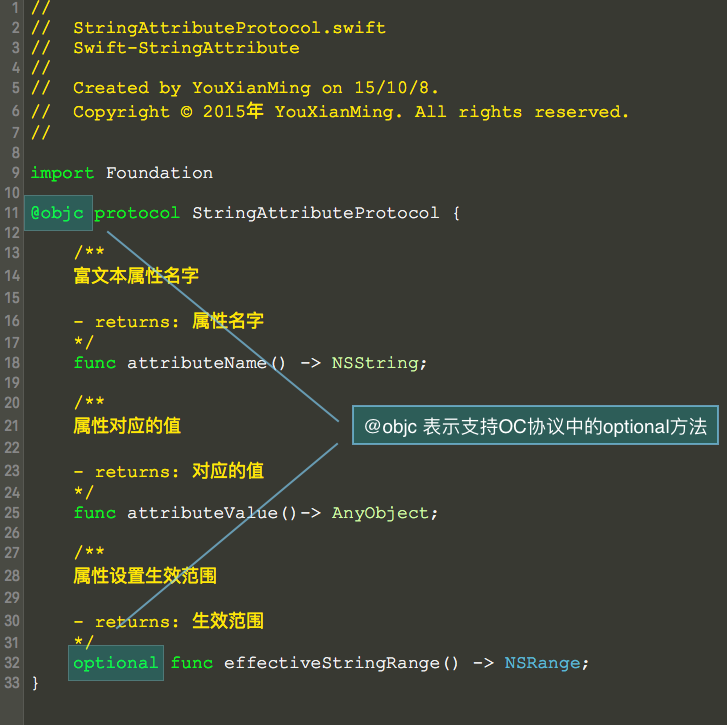The image size is (727, 725).
Task: Click the @objc attribute
Action: tap(57, 213)
